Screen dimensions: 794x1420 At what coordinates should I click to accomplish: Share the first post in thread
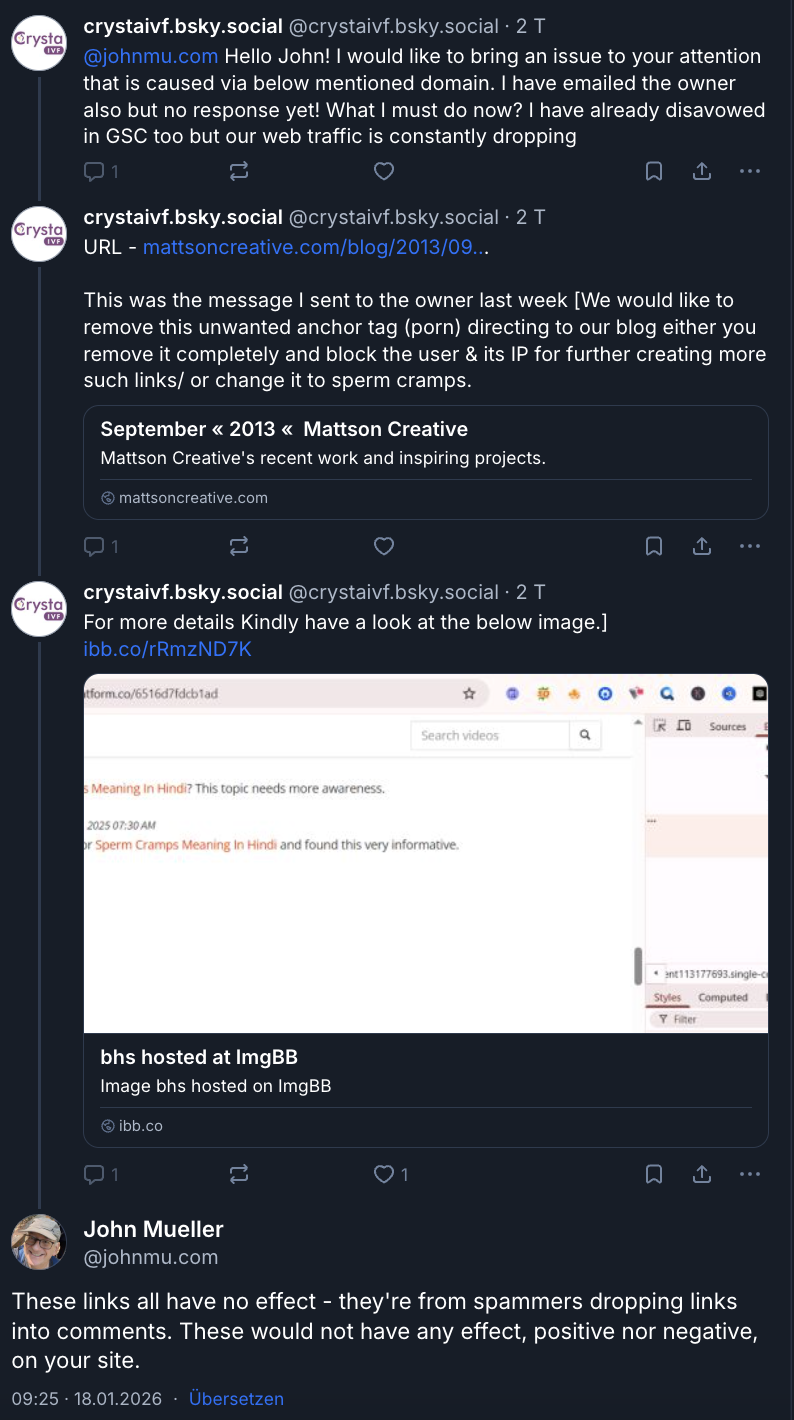(x=702, y=171)
